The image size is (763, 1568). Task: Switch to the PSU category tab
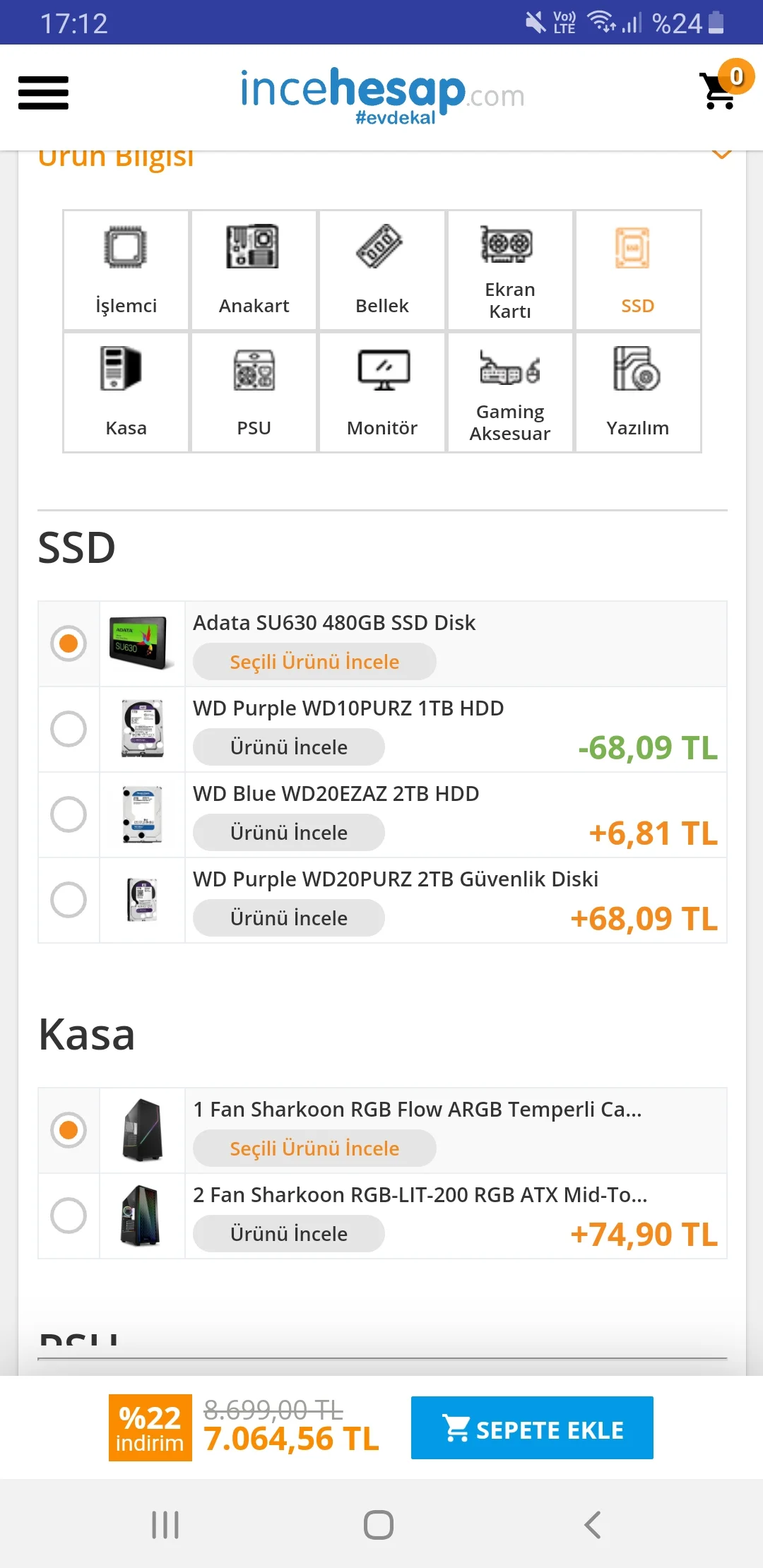click(254, 392)
